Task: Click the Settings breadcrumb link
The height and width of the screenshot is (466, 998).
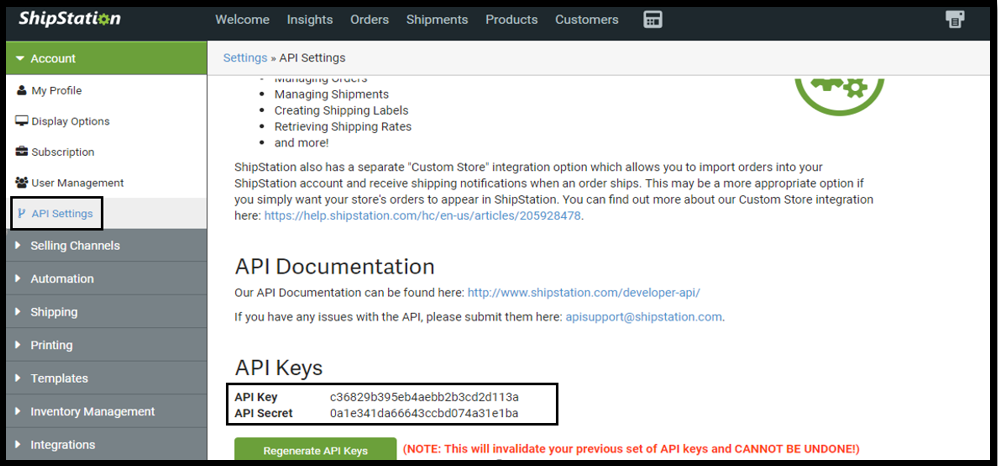Action: point(245,58)
